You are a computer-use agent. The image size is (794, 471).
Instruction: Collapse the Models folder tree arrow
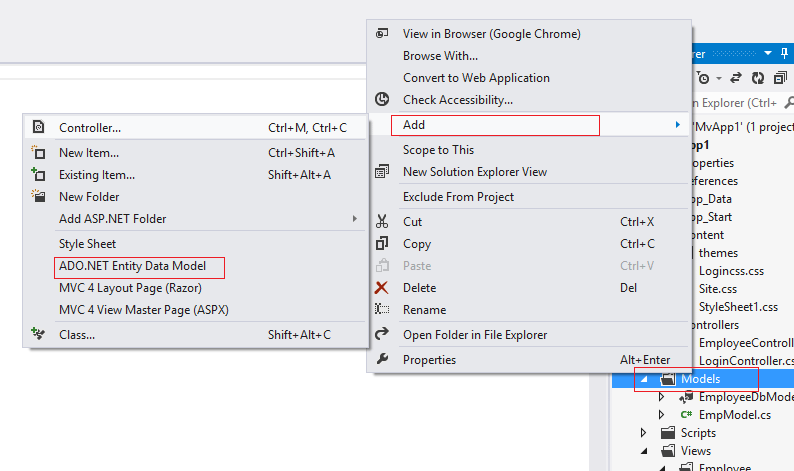644,380
